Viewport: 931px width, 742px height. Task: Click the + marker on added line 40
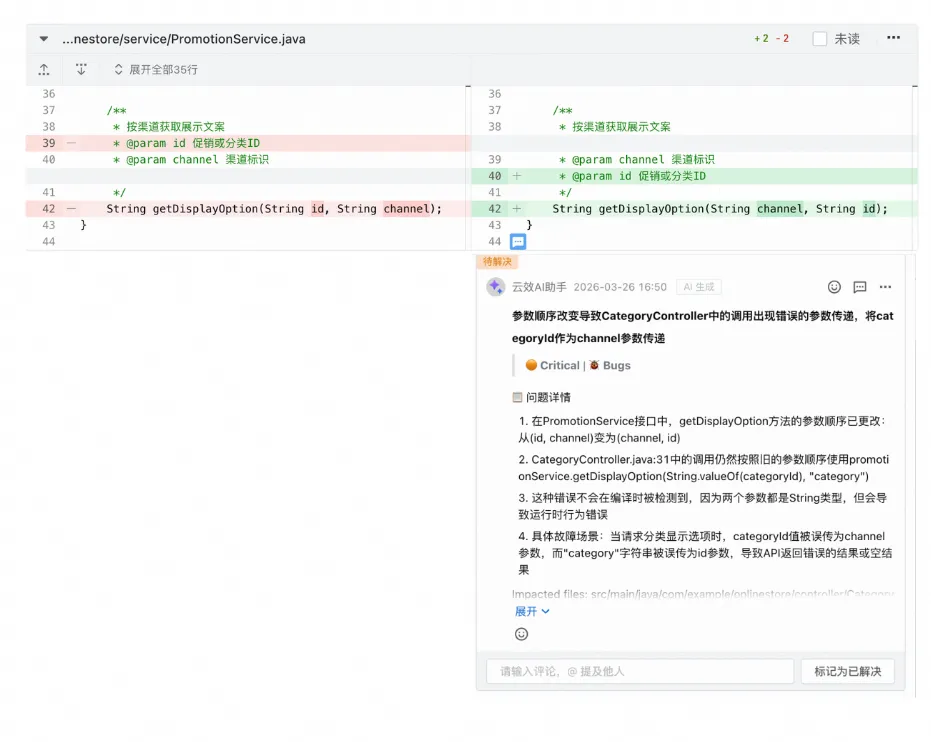(517, 176)
